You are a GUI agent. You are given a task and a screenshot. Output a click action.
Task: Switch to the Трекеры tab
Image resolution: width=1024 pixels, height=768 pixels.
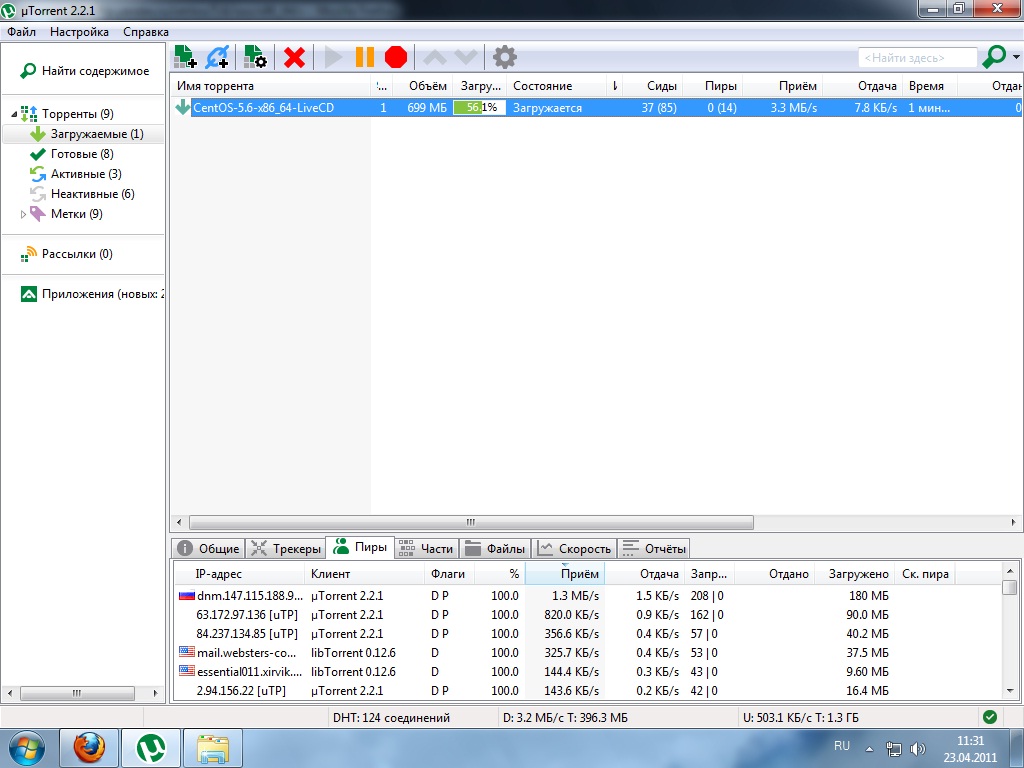pos(285,549)
